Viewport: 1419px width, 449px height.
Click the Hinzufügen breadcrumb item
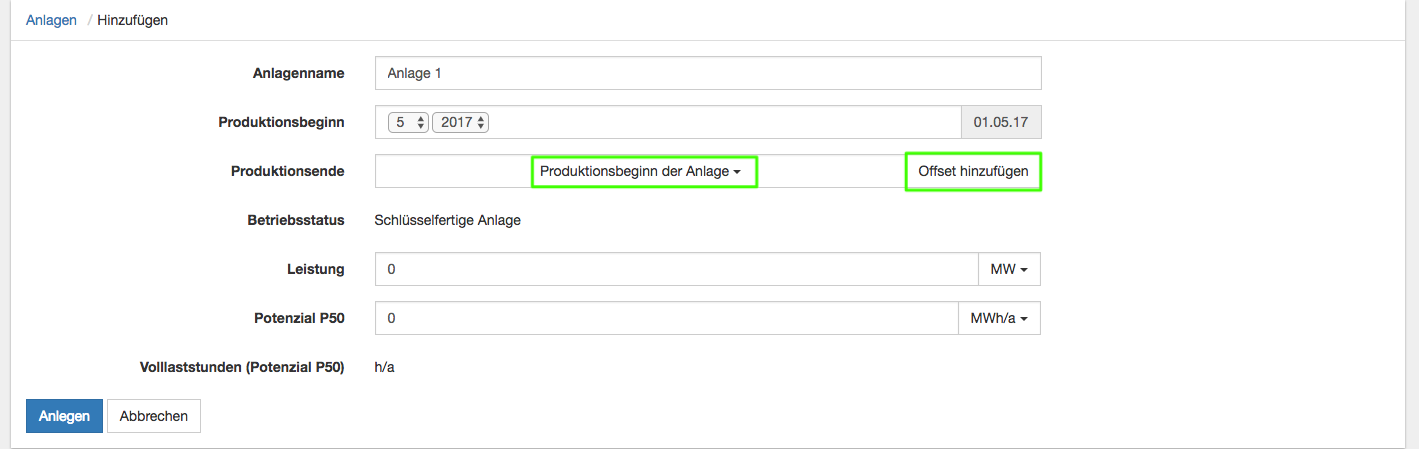coord(132,20)
